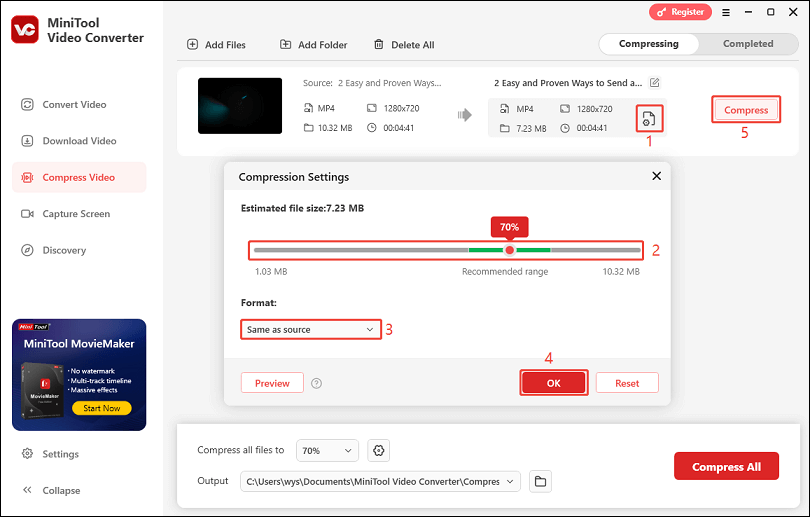This screenshot has height=517, width=810.
Task: Click the Preview button
Action: pos(272,383)
